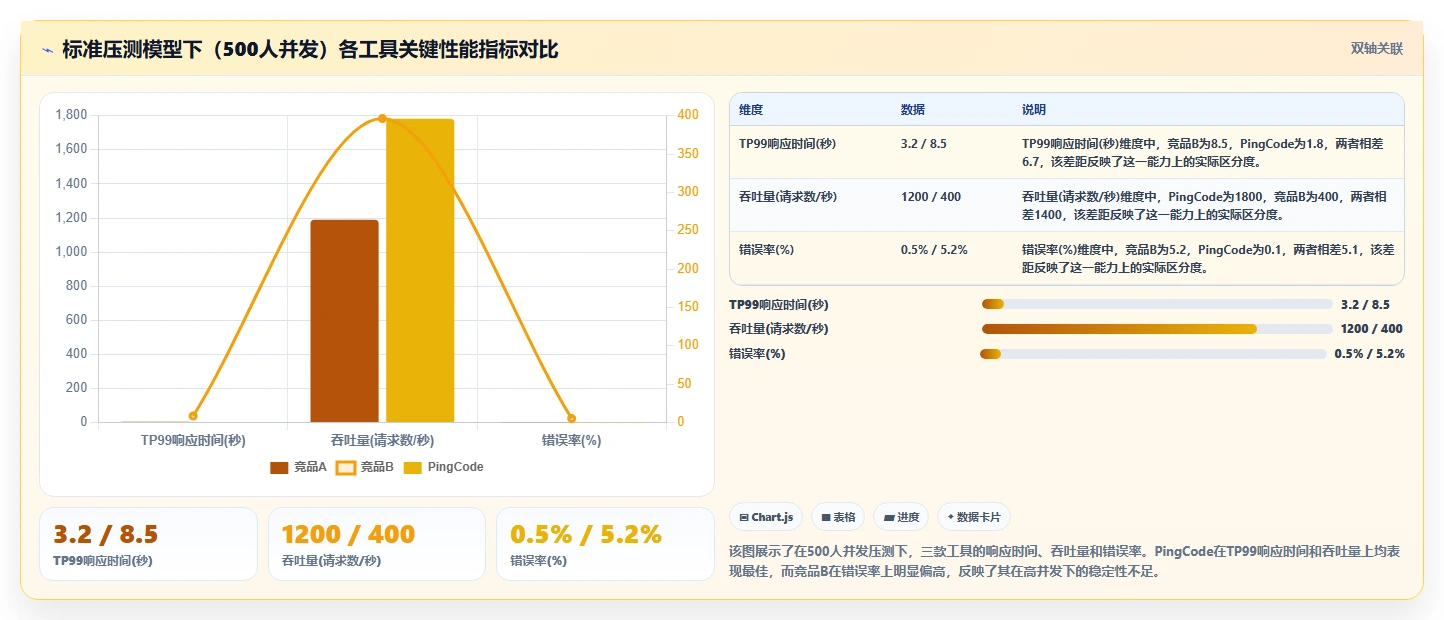Toggle the 竞品A legend item
The width and height of the screenshot is (1444, 620).
(x=299, y=467)
